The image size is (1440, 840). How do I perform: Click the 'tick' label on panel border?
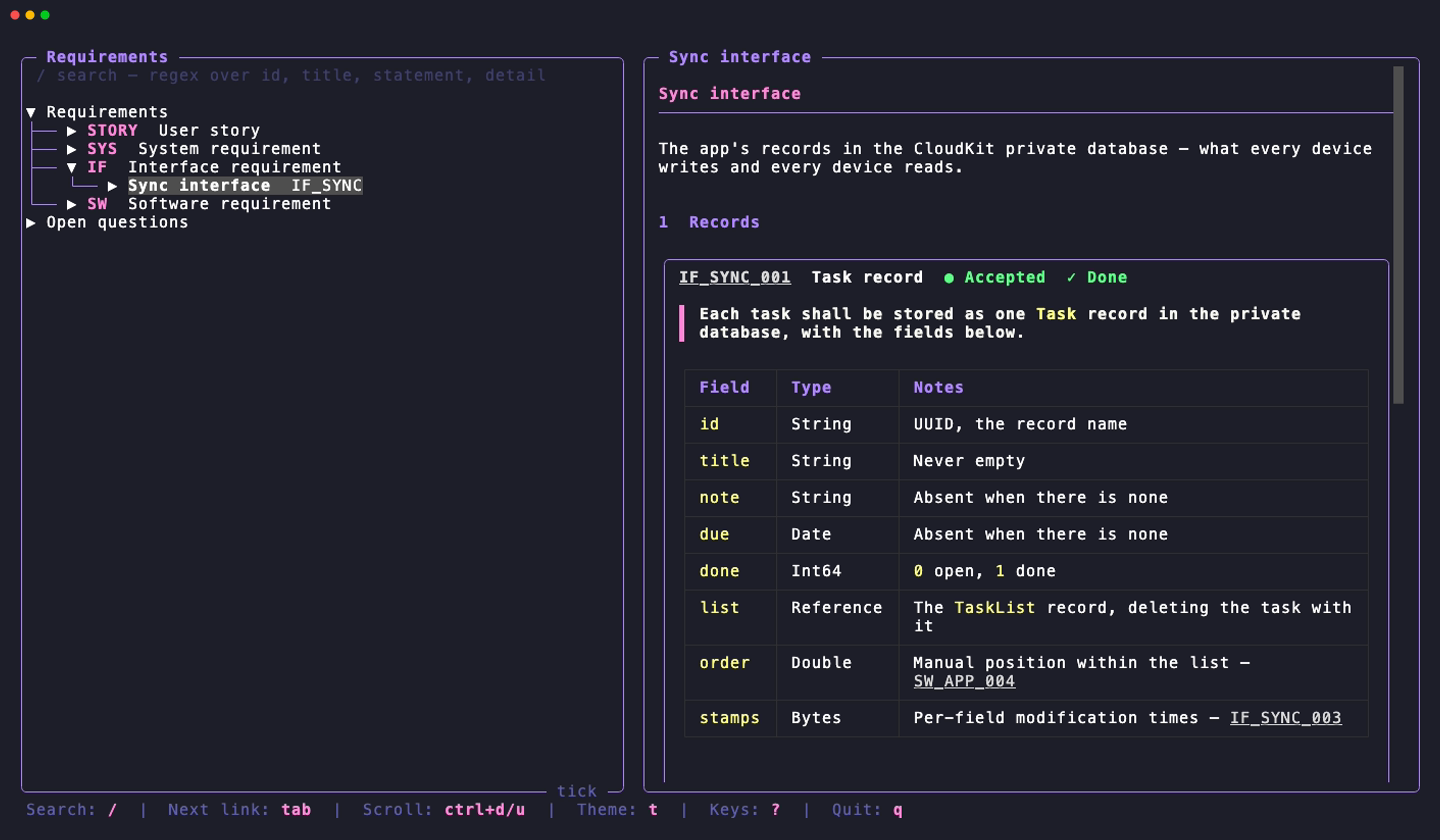[577, 791]
